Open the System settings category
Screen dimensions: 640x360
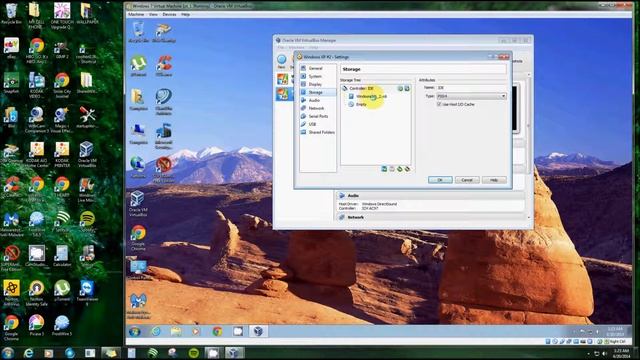coord(315,76)
